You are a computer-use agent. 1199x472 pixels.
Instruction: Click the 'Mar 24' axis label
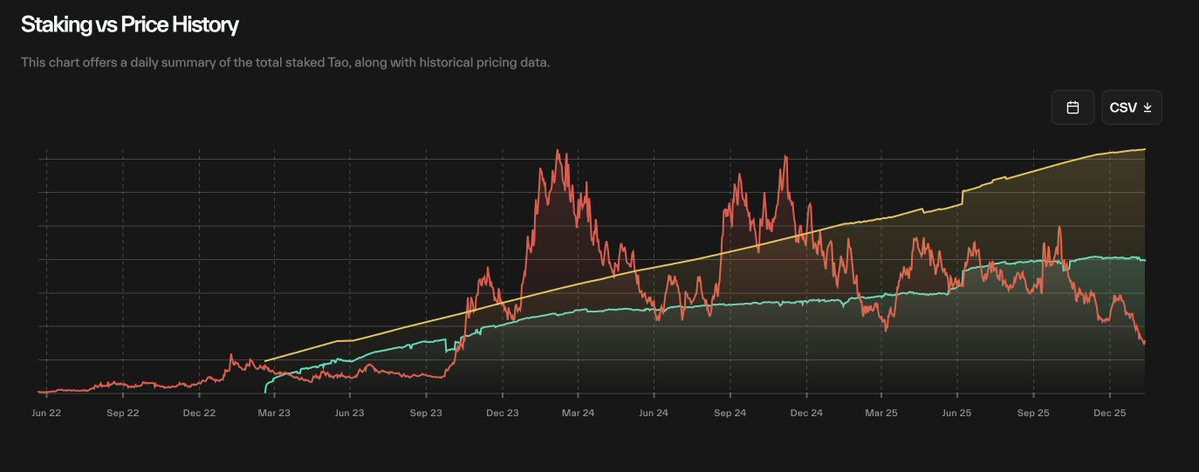point(577,412)
